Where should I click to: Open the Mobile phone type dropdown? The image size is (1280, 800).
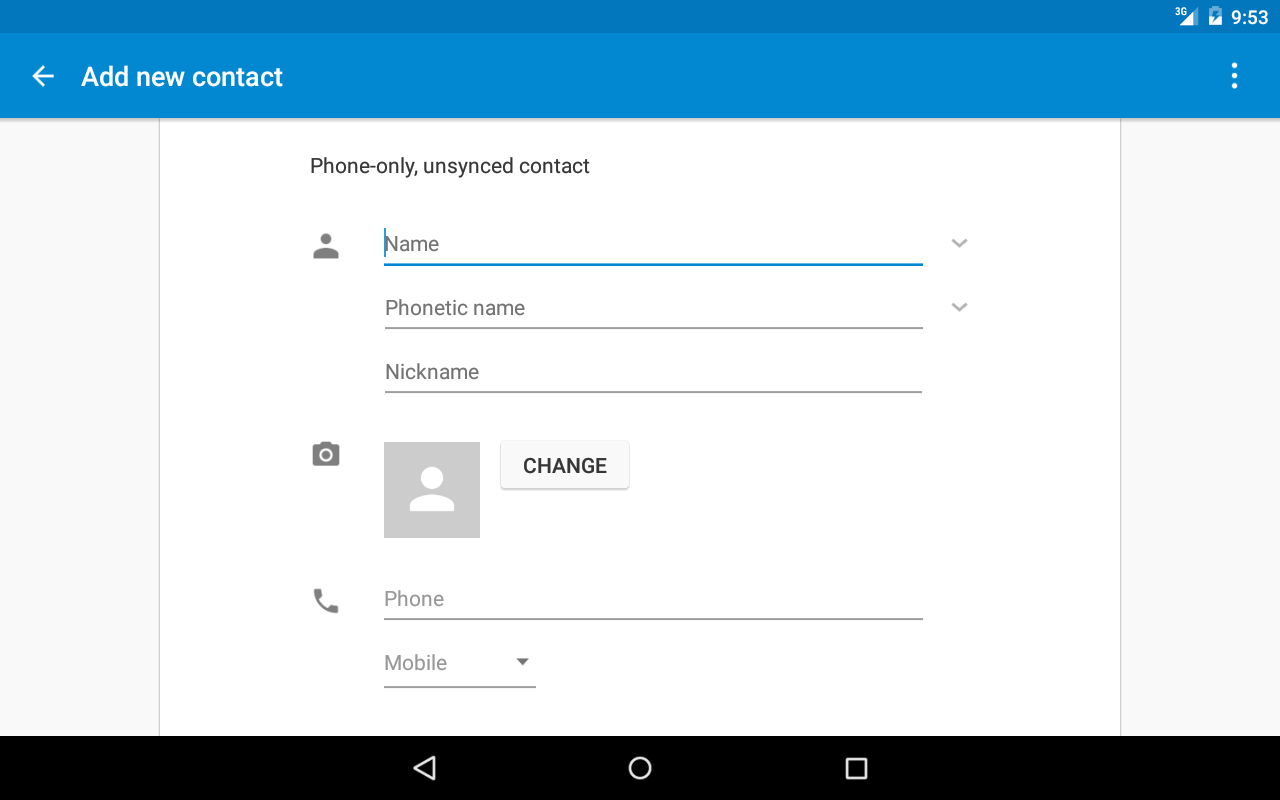[460, 663]
